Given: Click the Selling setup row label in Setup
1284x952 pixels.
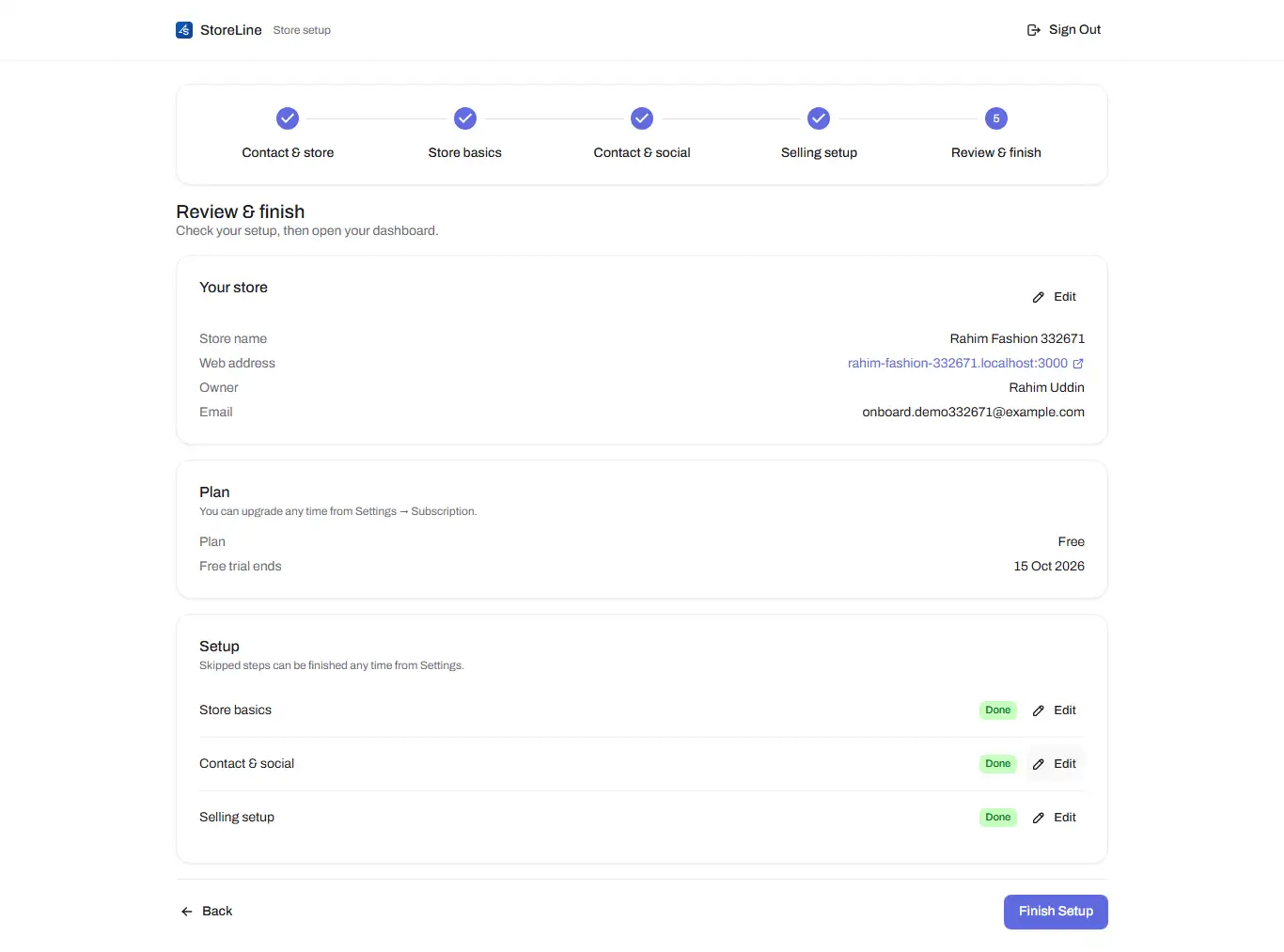Looking at the screenshot, I should coord(237,818).
